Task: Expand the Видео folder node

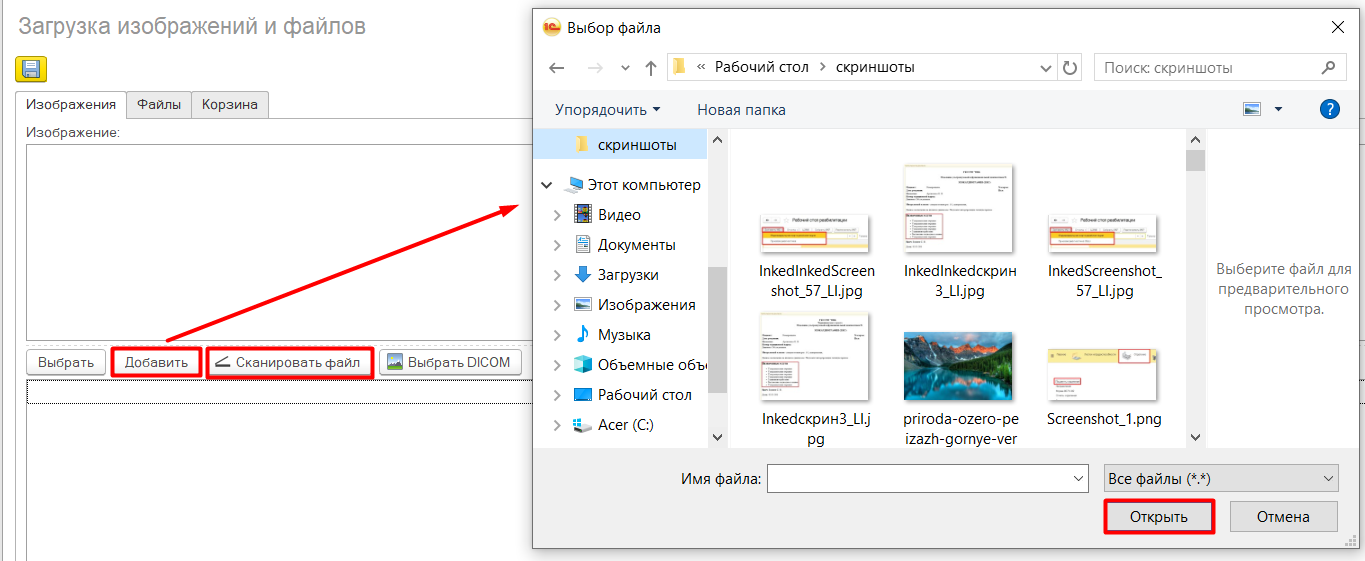Action: click(x=557, y=215)
